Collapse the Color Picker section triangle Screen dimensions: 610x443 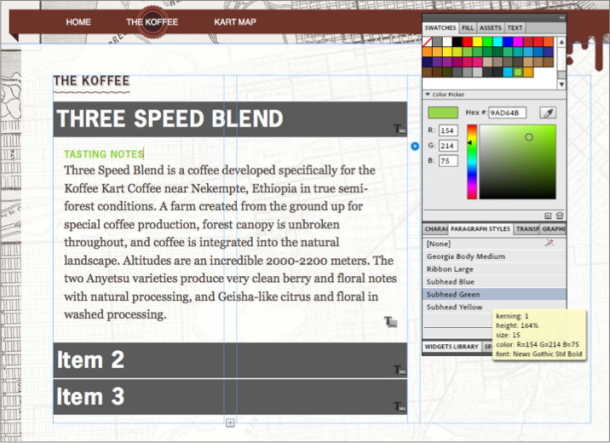click(428, 95)
